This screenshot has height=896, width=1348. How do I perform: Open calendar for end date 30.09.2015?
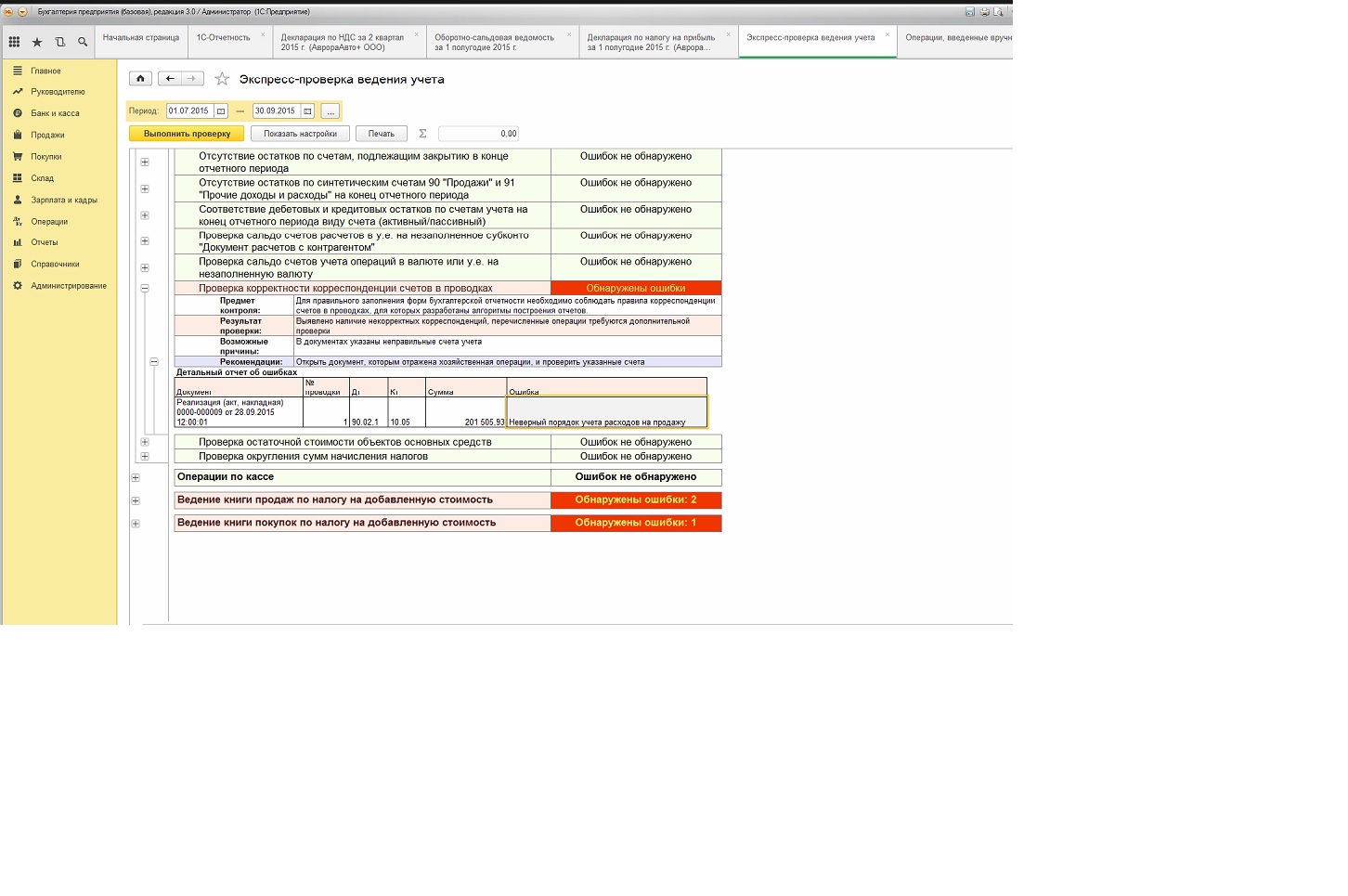coord(307,111)
